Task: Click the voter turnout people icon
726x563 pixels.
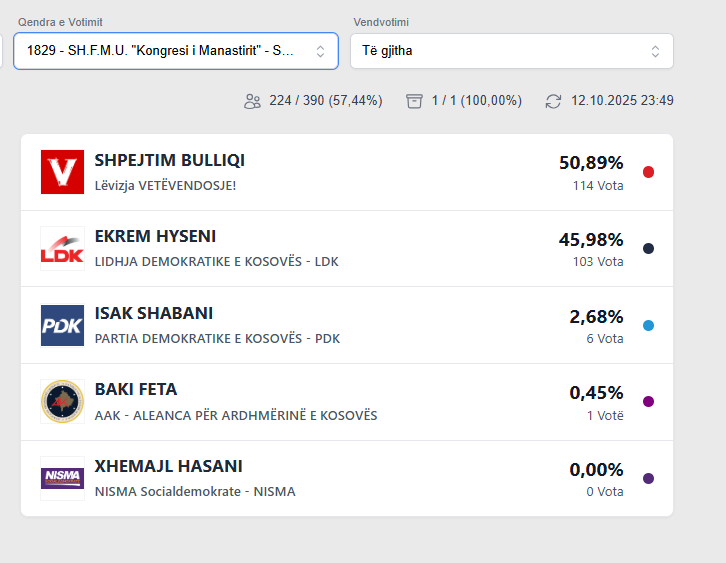Action: (252, 101)
